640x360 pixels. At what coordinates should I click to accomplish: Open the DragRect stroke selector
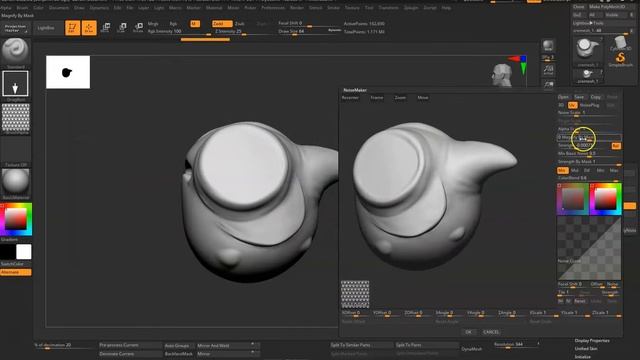click(16, 84)
